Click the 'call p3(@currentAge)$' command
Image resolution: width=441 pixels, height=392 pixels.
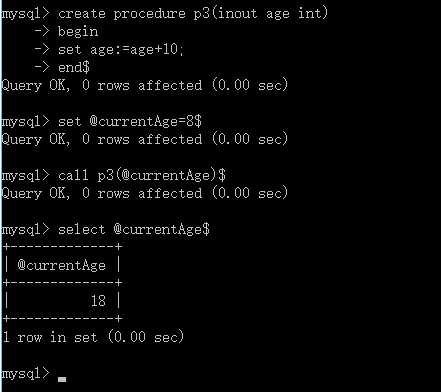[x=142, y=176]
